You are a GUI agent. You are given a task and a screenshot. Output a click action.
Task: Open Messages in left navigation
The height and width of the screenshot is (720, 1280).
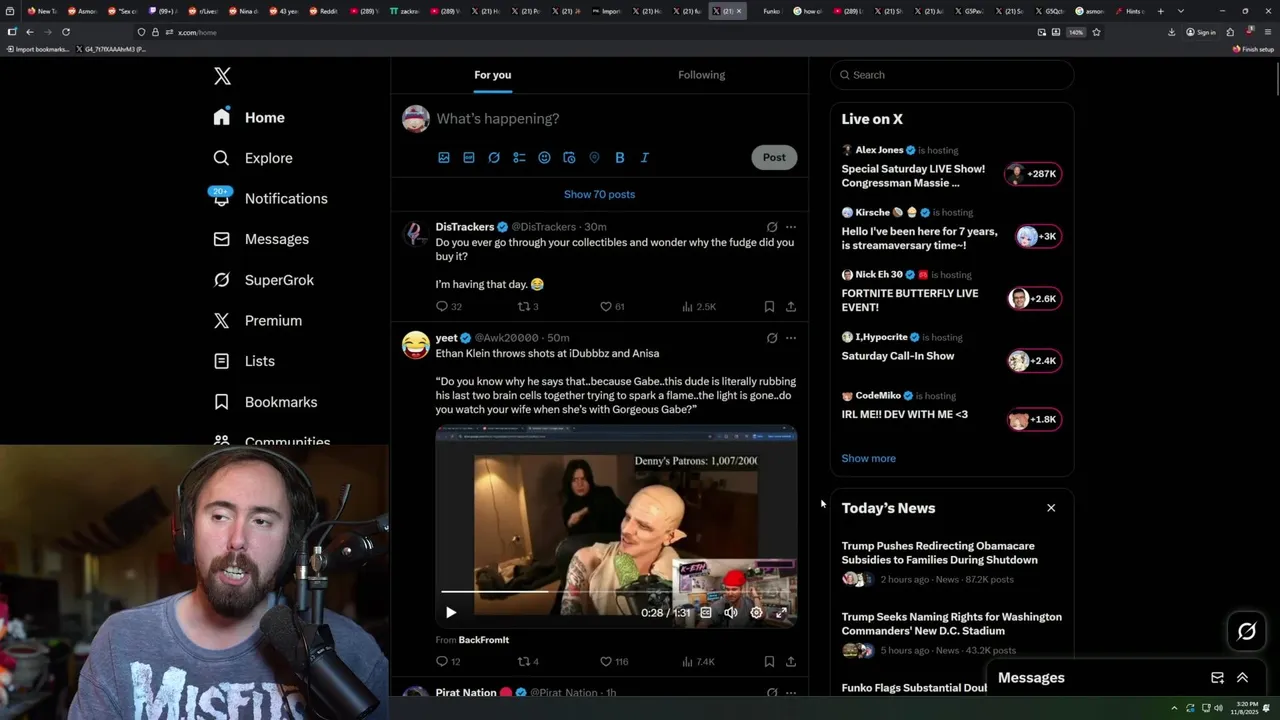point(262,239)
